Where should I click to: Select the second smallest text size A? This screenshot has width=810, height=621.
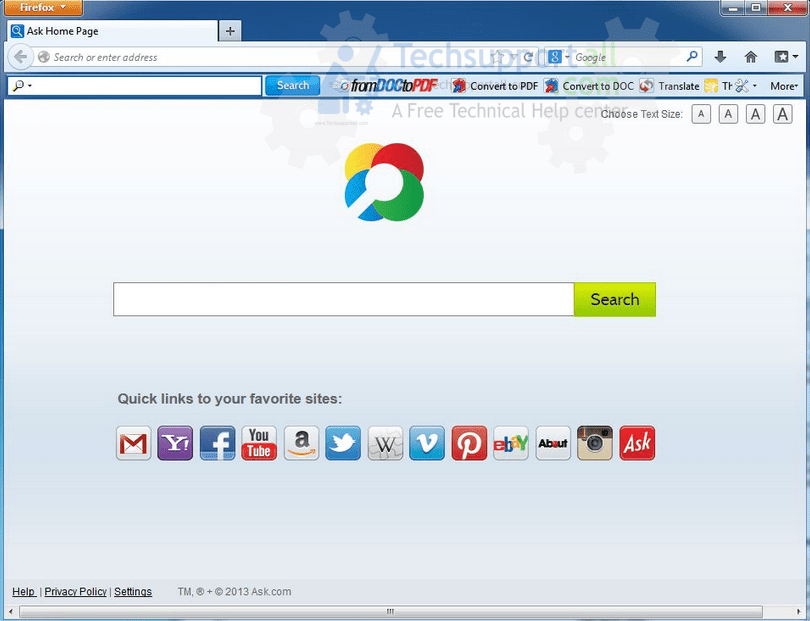tap(728, 114)
